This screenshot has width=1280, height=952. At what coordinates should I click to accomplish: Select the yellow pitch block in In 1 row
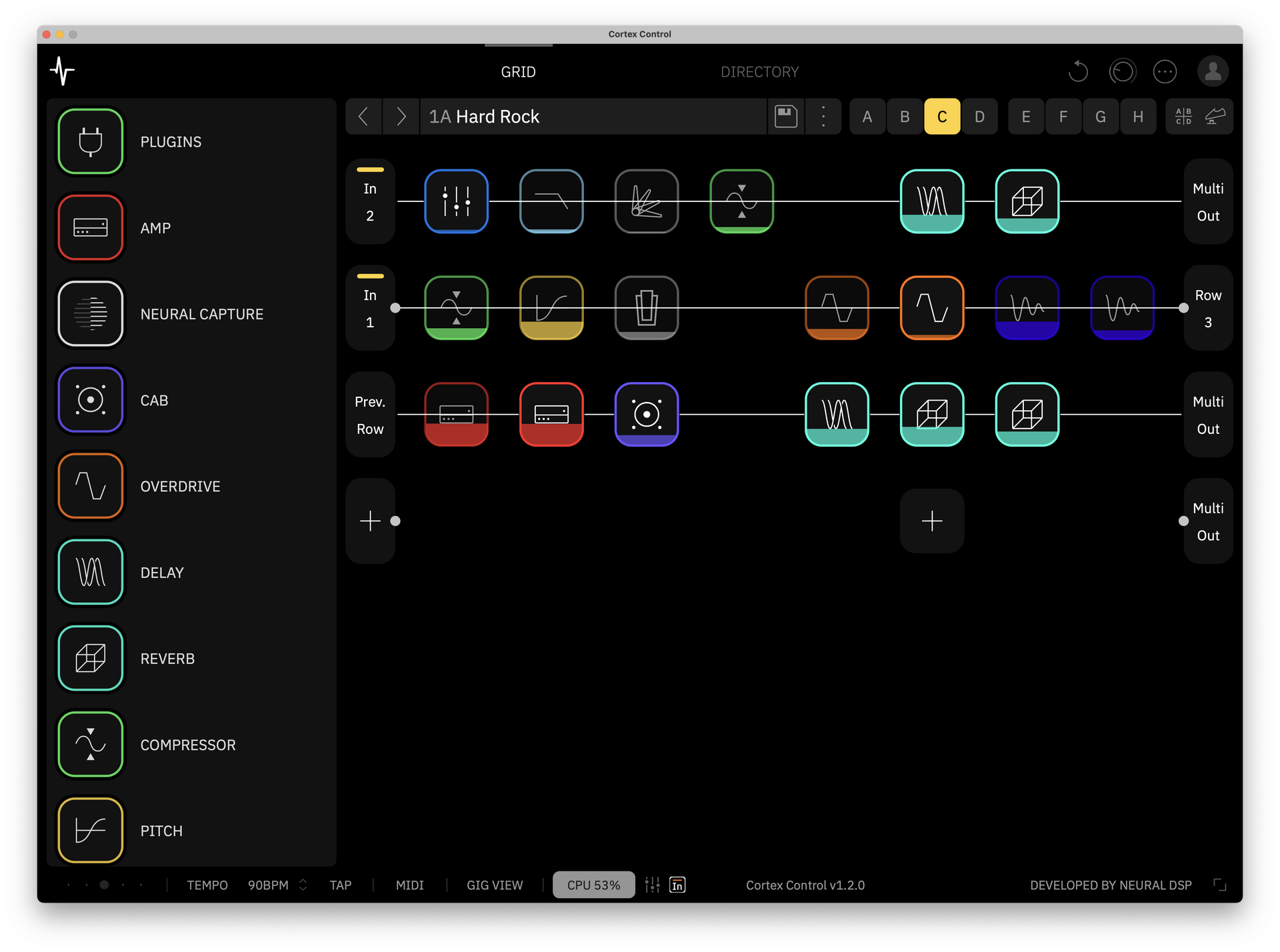pyautogui.click(x=551, y=308)
